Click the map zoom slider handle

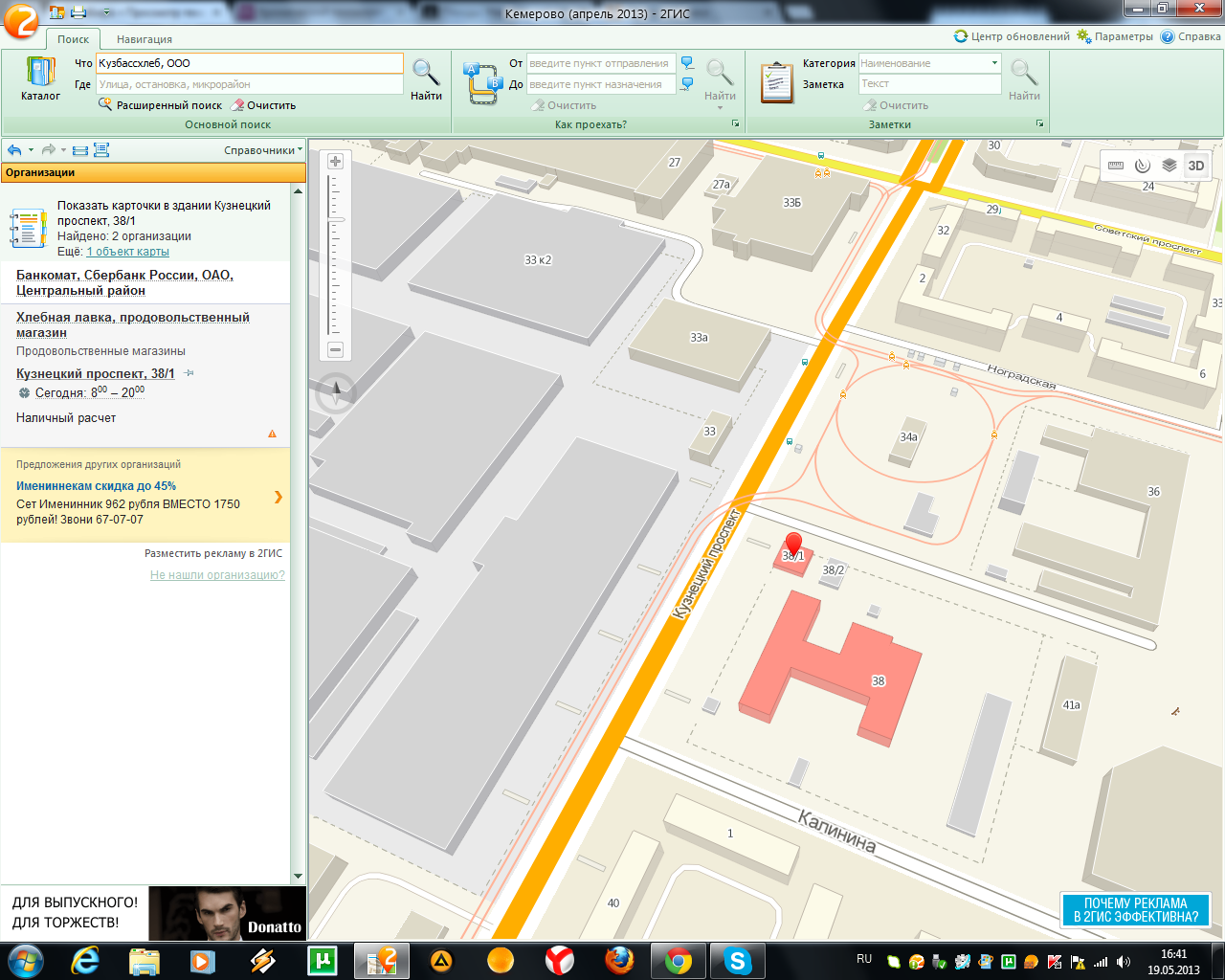[335, 221]
